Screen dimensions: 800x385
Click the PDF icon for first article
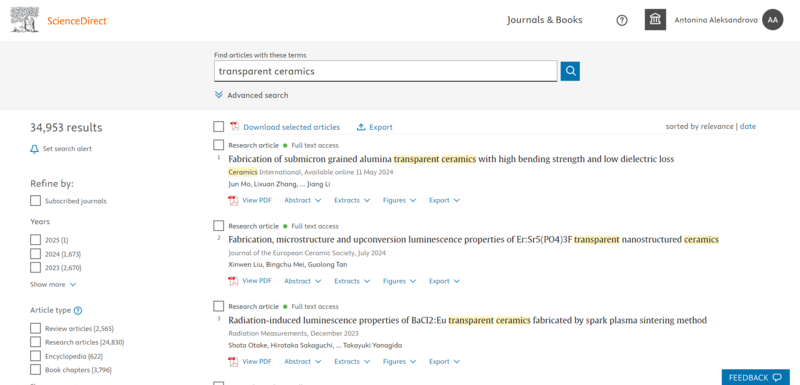[233, 200]
